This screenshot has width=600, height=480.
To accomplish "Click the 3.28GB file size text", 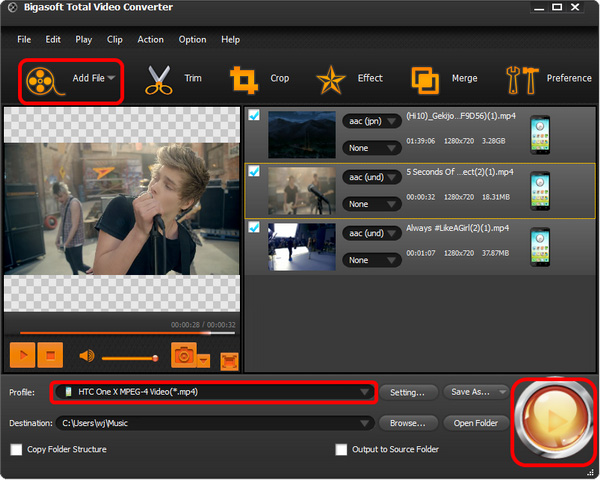I will (x=494, y=141).
